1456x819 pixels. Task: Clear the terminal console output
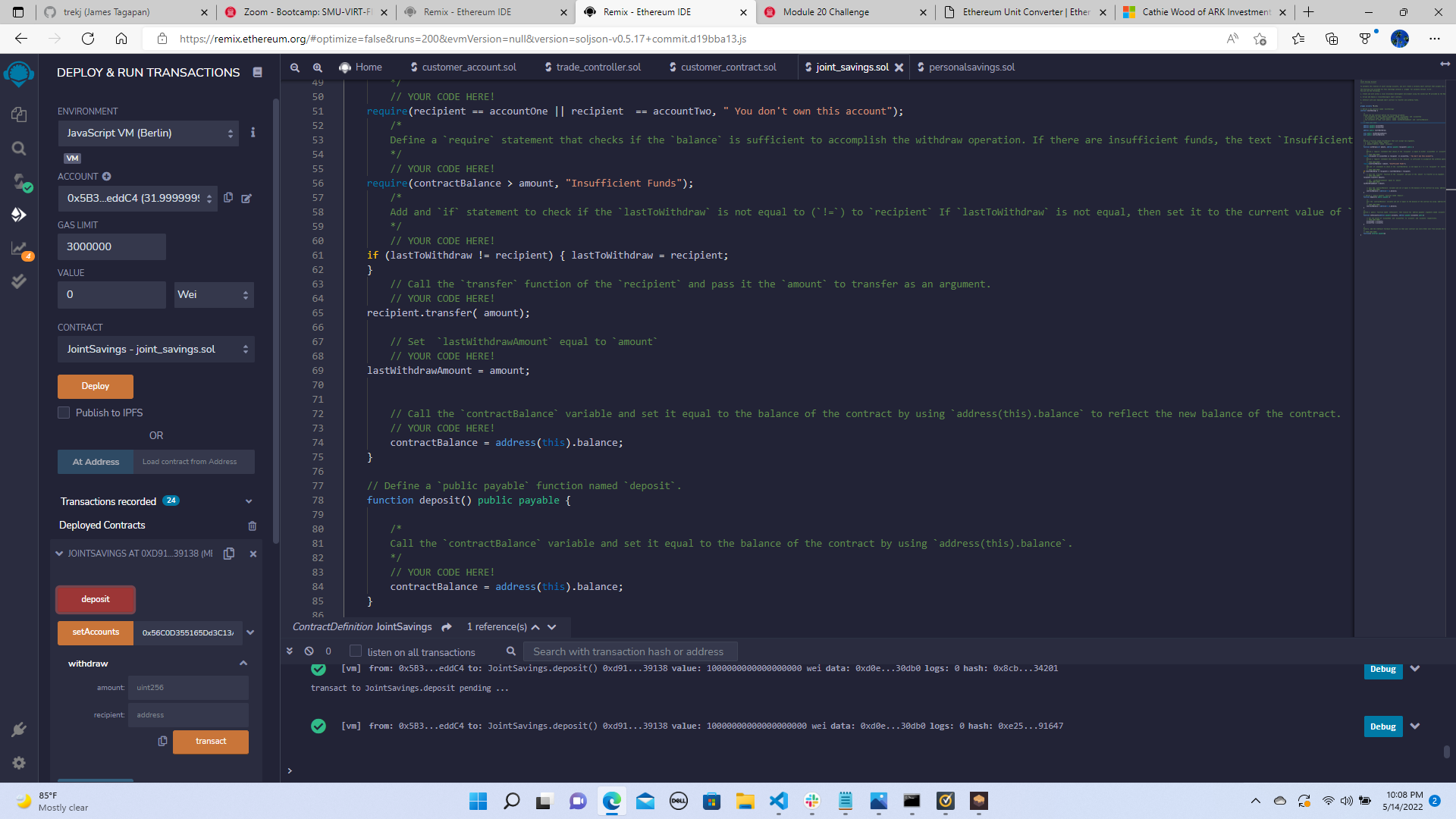308,651
